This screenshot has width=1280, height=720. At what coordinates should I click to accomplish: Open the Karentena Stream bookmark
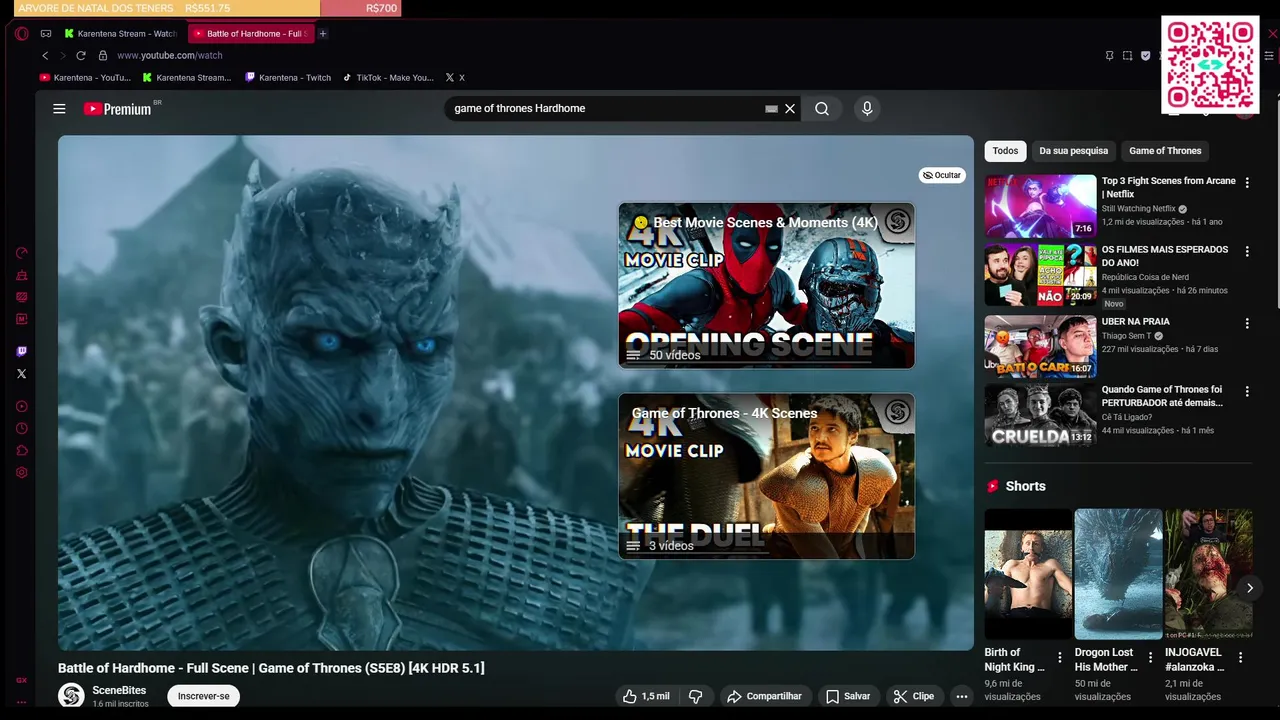(187, 77)
